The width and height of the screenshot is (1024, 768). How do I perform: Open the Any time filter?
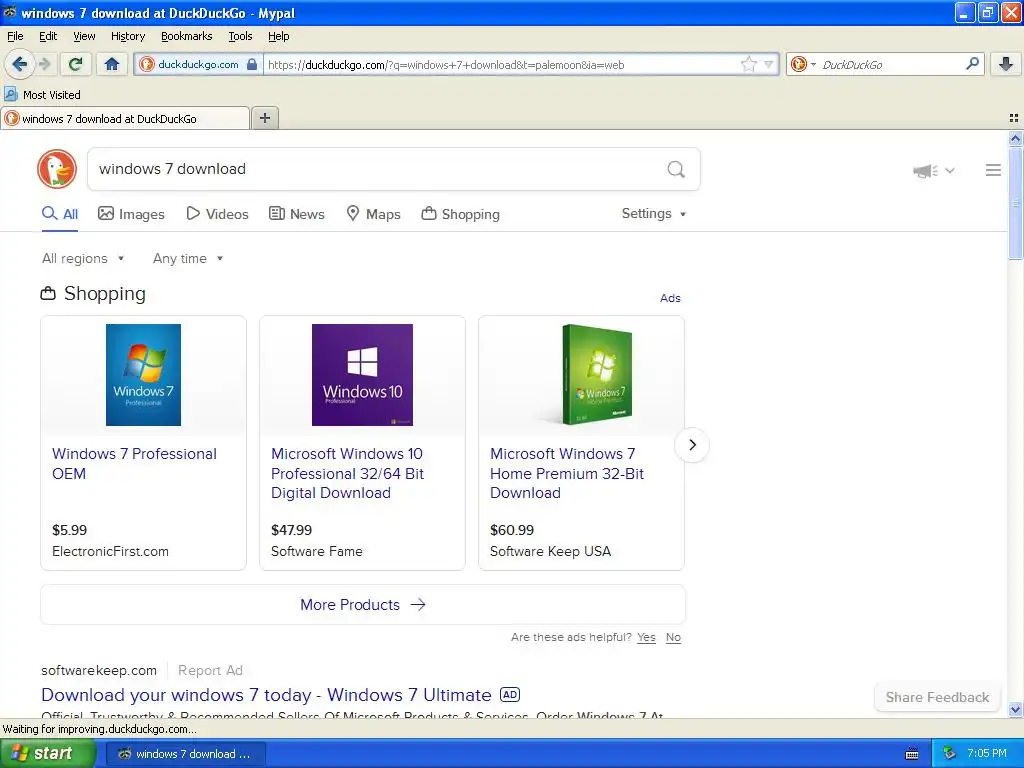coord(188,259)
